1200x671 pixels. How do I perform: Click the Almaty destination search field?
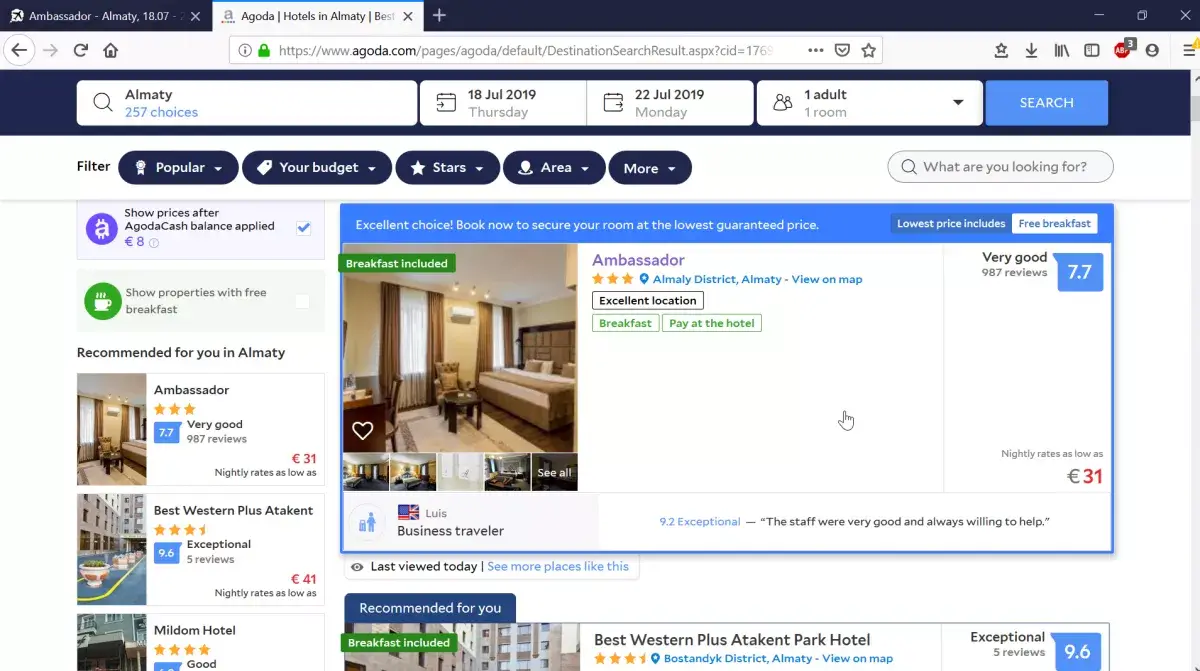pos(247,103)
